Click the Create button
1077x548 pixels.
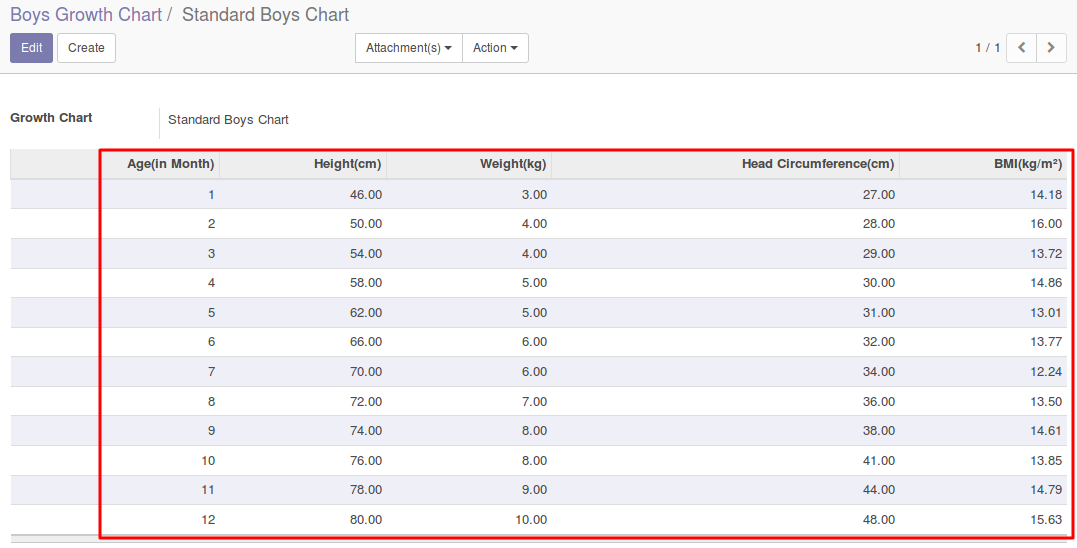[x=86, y=48]
